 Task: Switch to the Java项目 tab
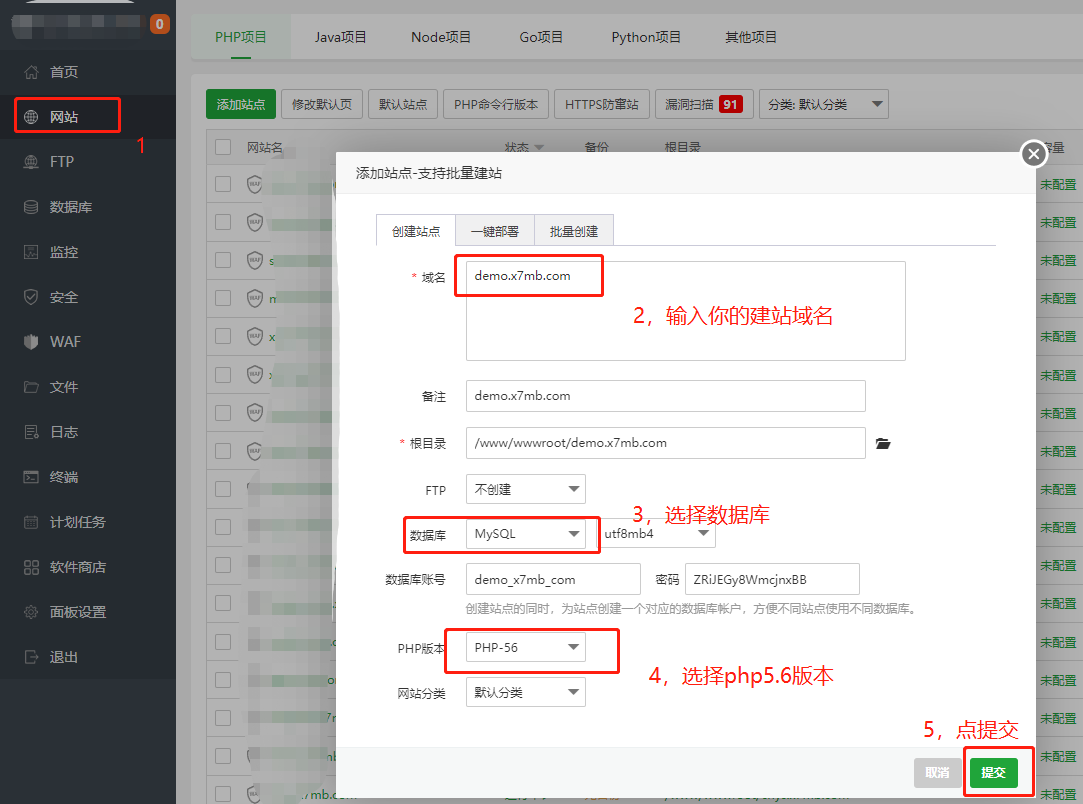coord(341,37)
